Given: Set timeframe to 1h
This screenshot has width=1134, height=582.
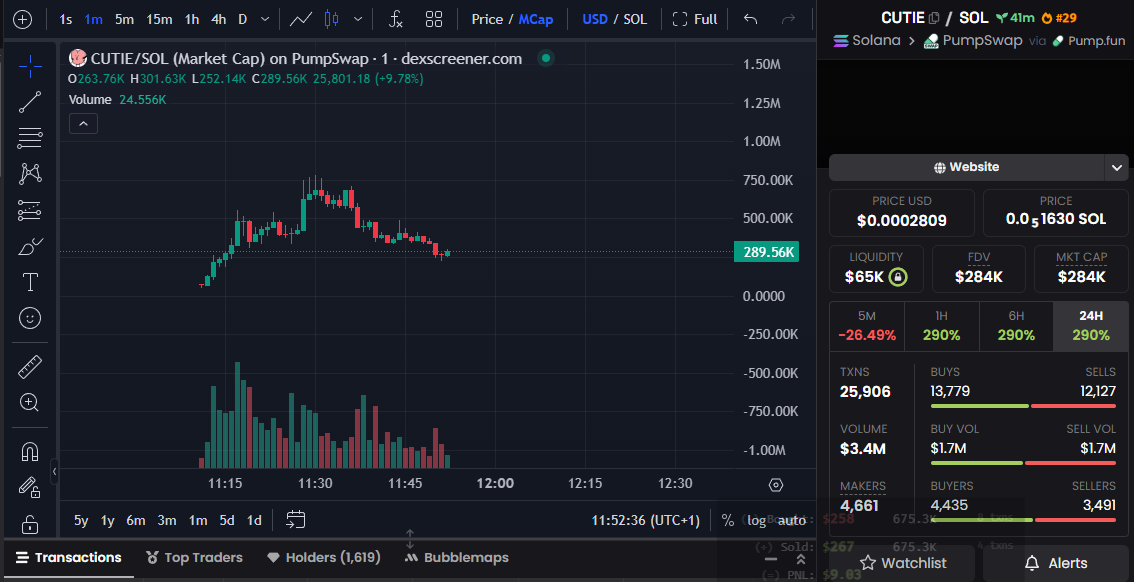Looking at the screenshot, I should point(192,20).
